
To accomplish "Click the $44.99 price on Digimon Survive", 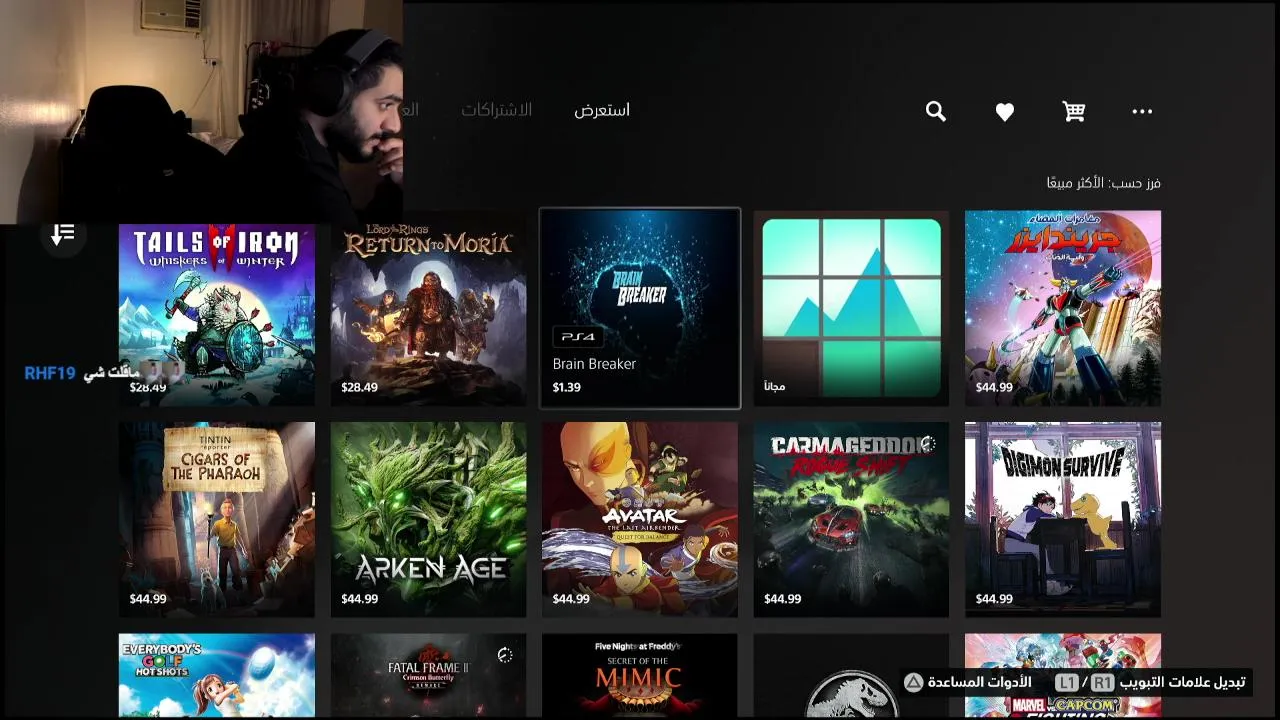I will (994, 599).
